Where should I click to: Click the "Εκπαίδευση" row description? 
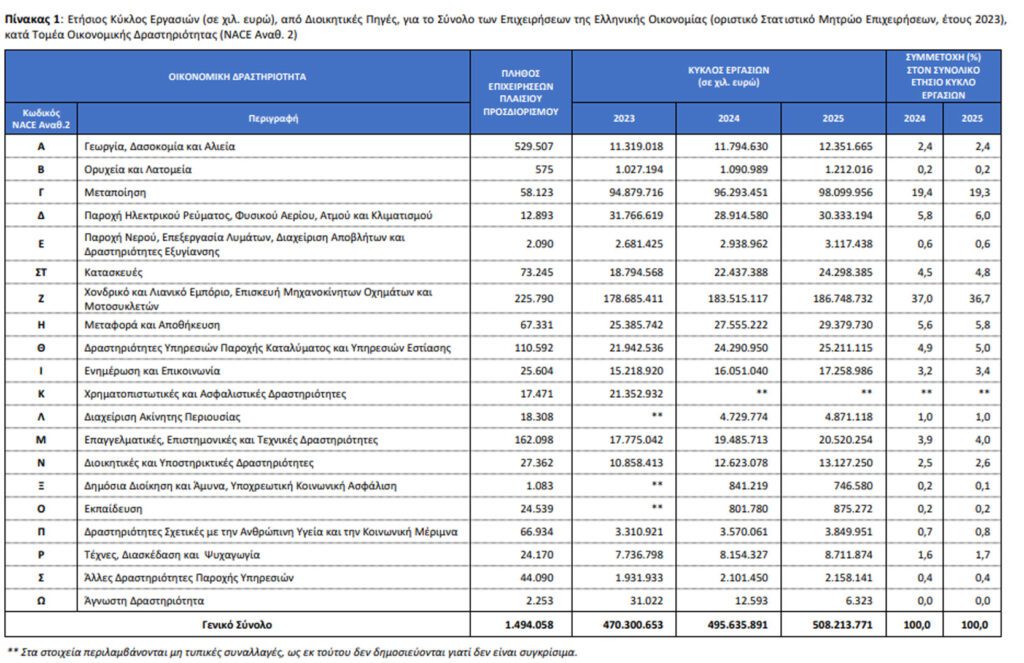(114, 508)
